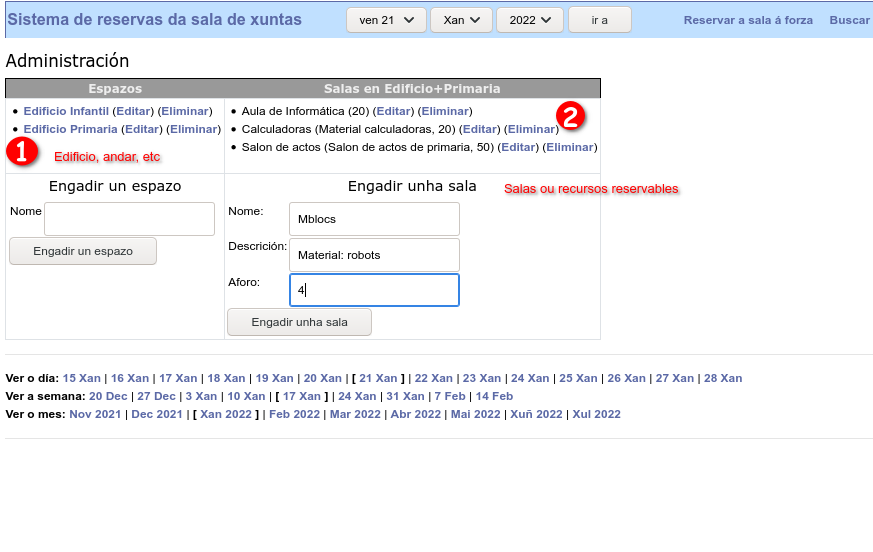The width and height of the screenshot is (873, 552).
Task: Open the 'Reservar a sala á forza' link
Action: coord(748,20)
